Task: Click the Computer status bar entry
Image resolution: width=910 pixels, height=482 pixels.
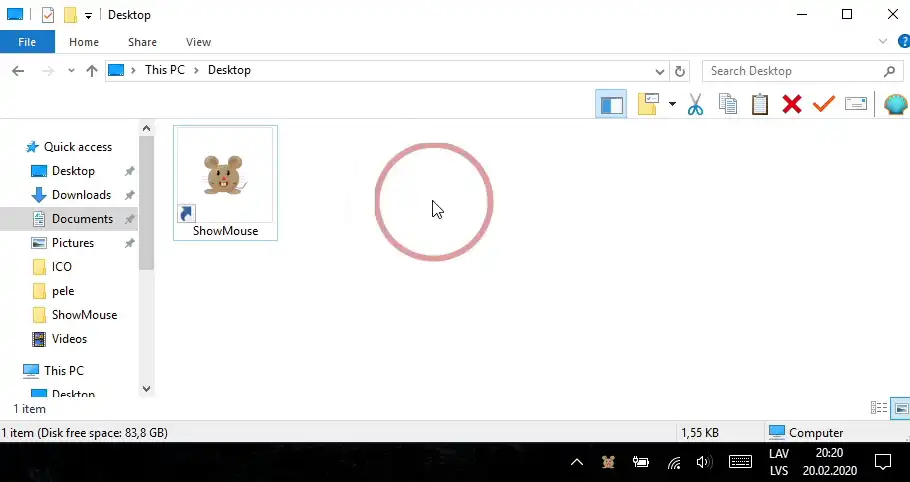Action: (806, 433)
